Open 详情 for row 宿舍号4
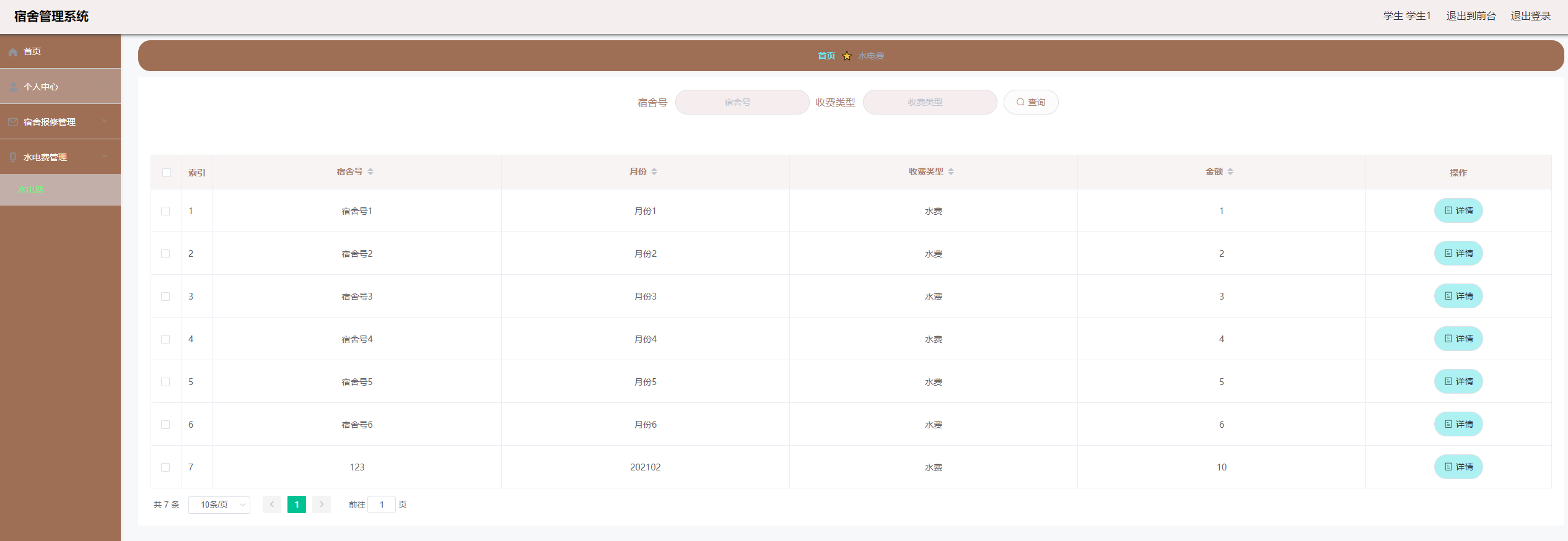The width and height of the screenshot is (1568, 541). [x=1458, y=339]
